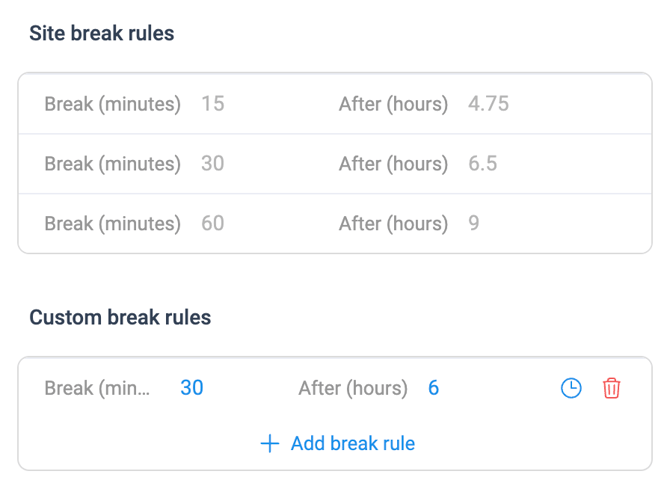Select site break minutes field showing 30
The width and height of the screenshot is (670, 486).
(x=213, y=163)
